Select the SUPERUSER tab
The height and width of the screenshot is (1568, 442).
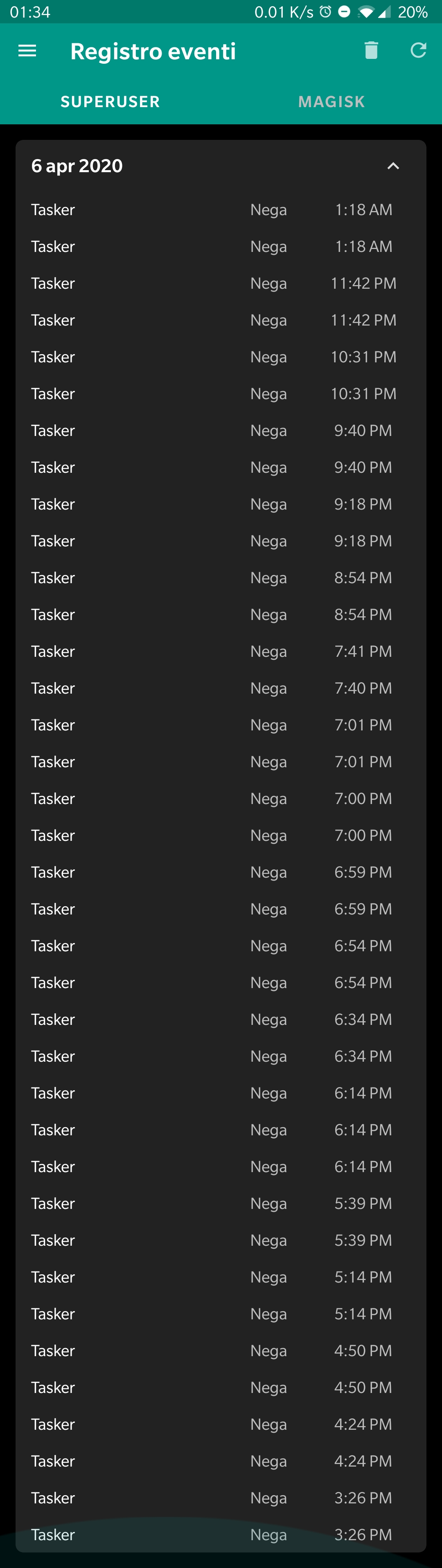click(x=110, y=102)
